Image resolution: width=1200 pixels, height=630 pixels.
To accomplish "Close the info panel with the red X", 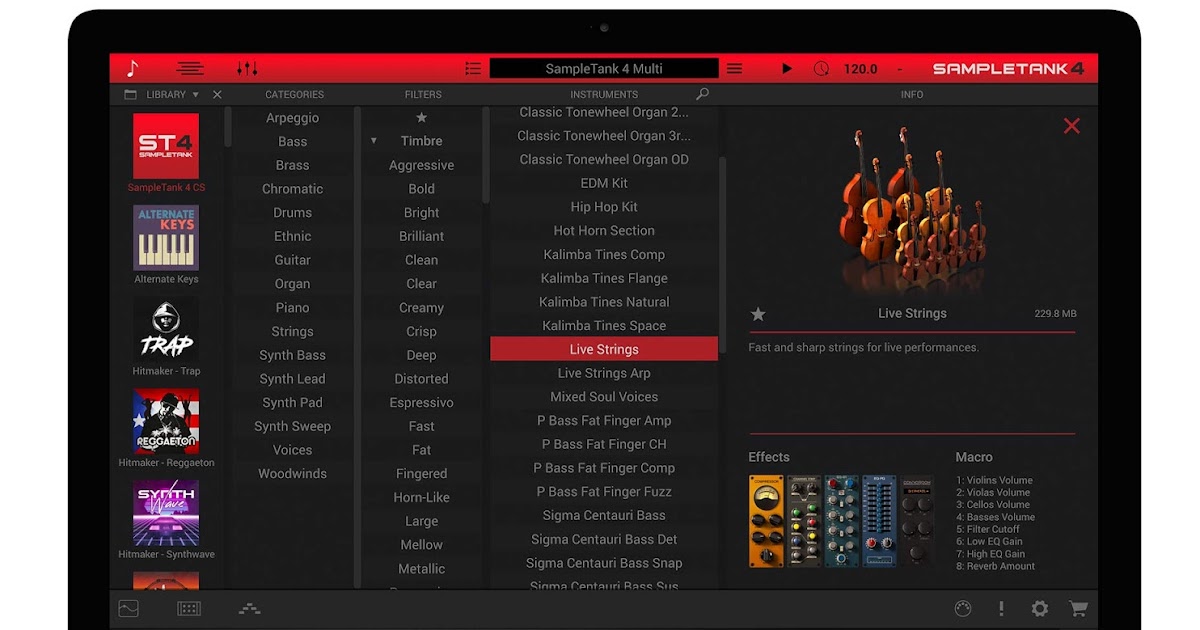I will click(1071, 126).
